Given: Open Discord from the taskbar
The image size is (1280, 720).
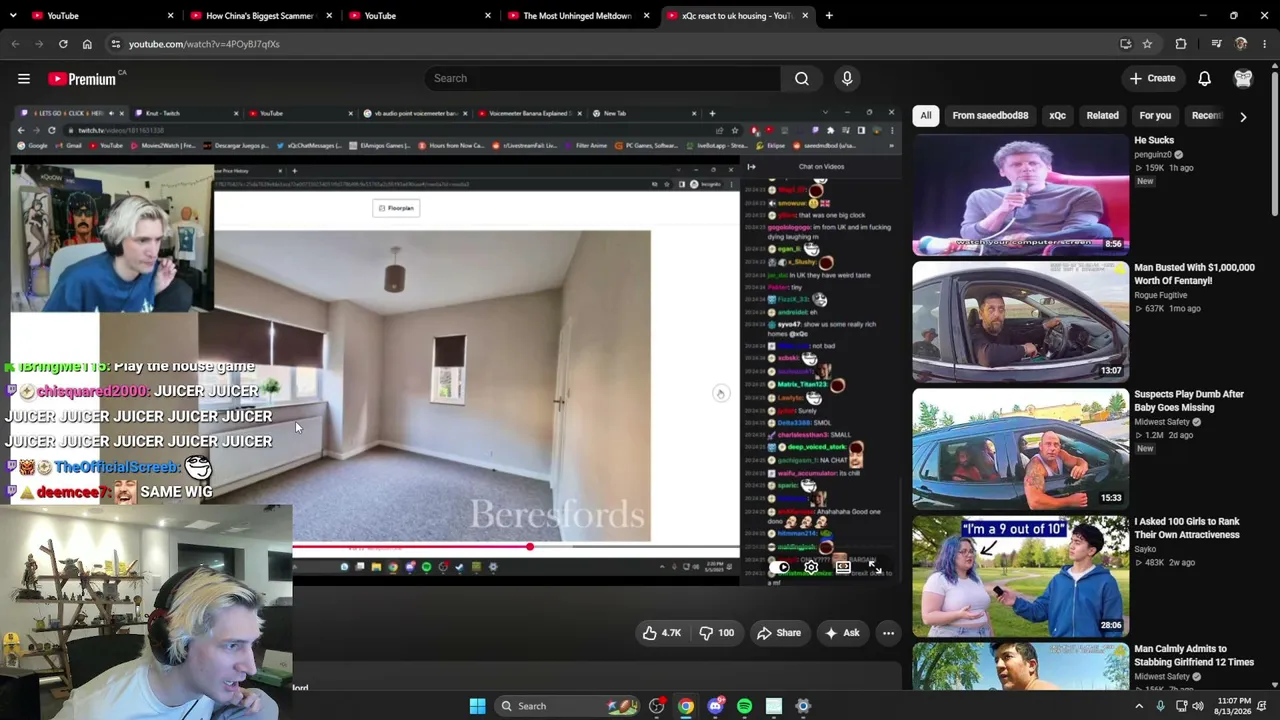Looking at the screenshot, I should coord(715,706).
